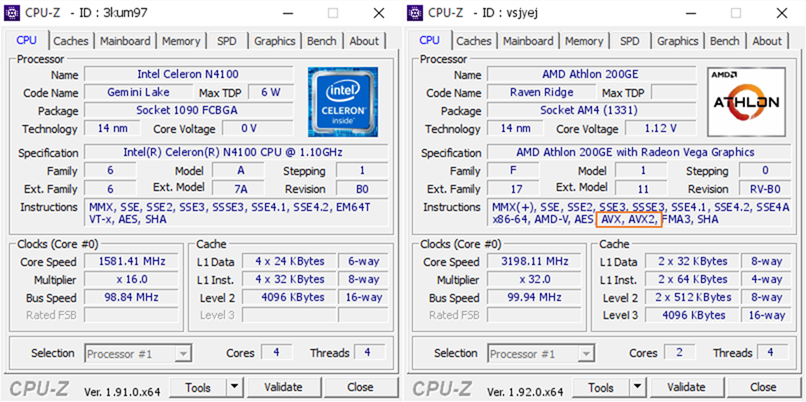Minimize the right CPU-Z window
This screenshot has width=806, height=402.
pyautogui.click(x=690, y=13)
